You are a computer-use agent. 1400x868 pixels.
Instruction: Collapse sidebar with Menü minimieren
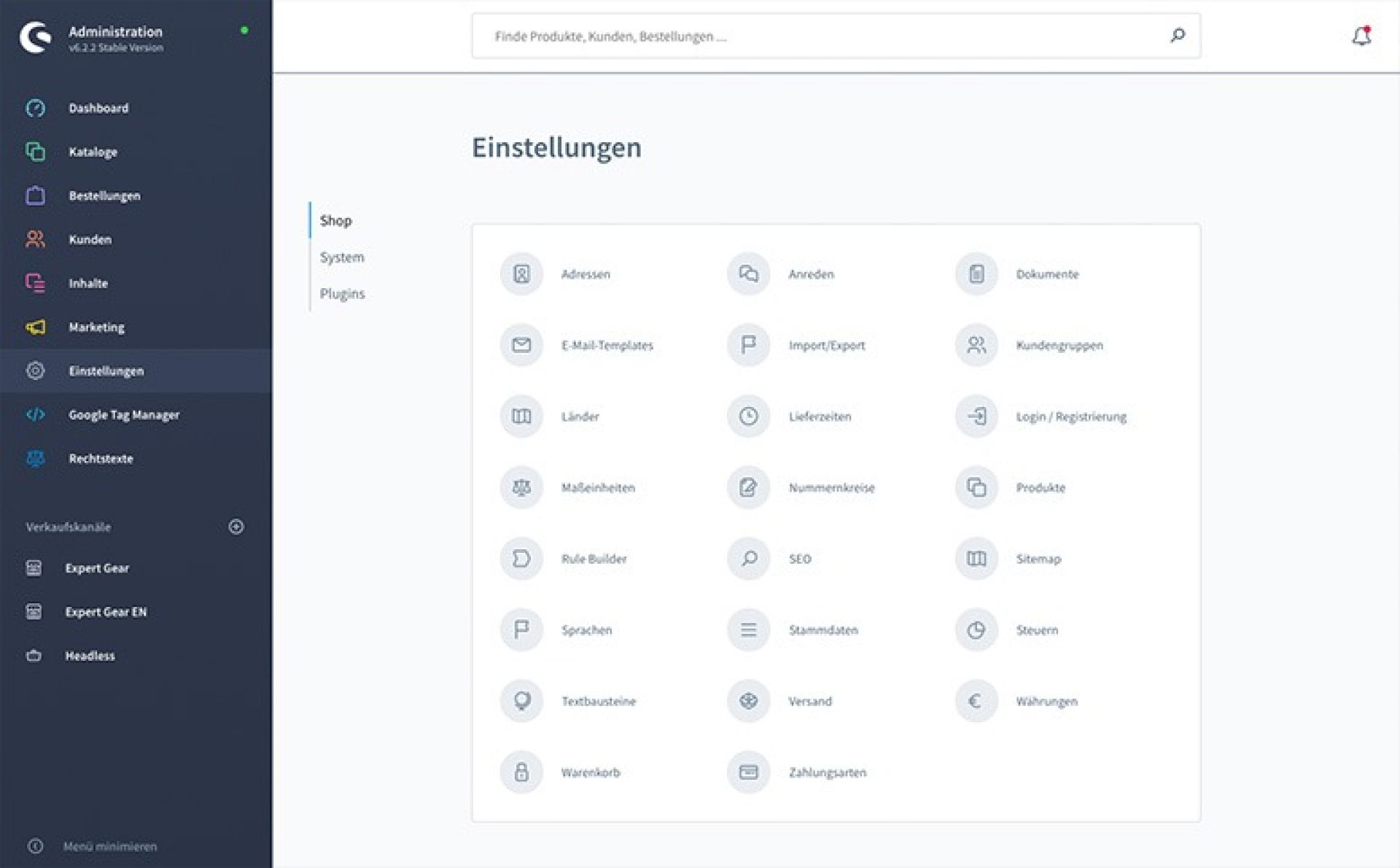[109, 846]
